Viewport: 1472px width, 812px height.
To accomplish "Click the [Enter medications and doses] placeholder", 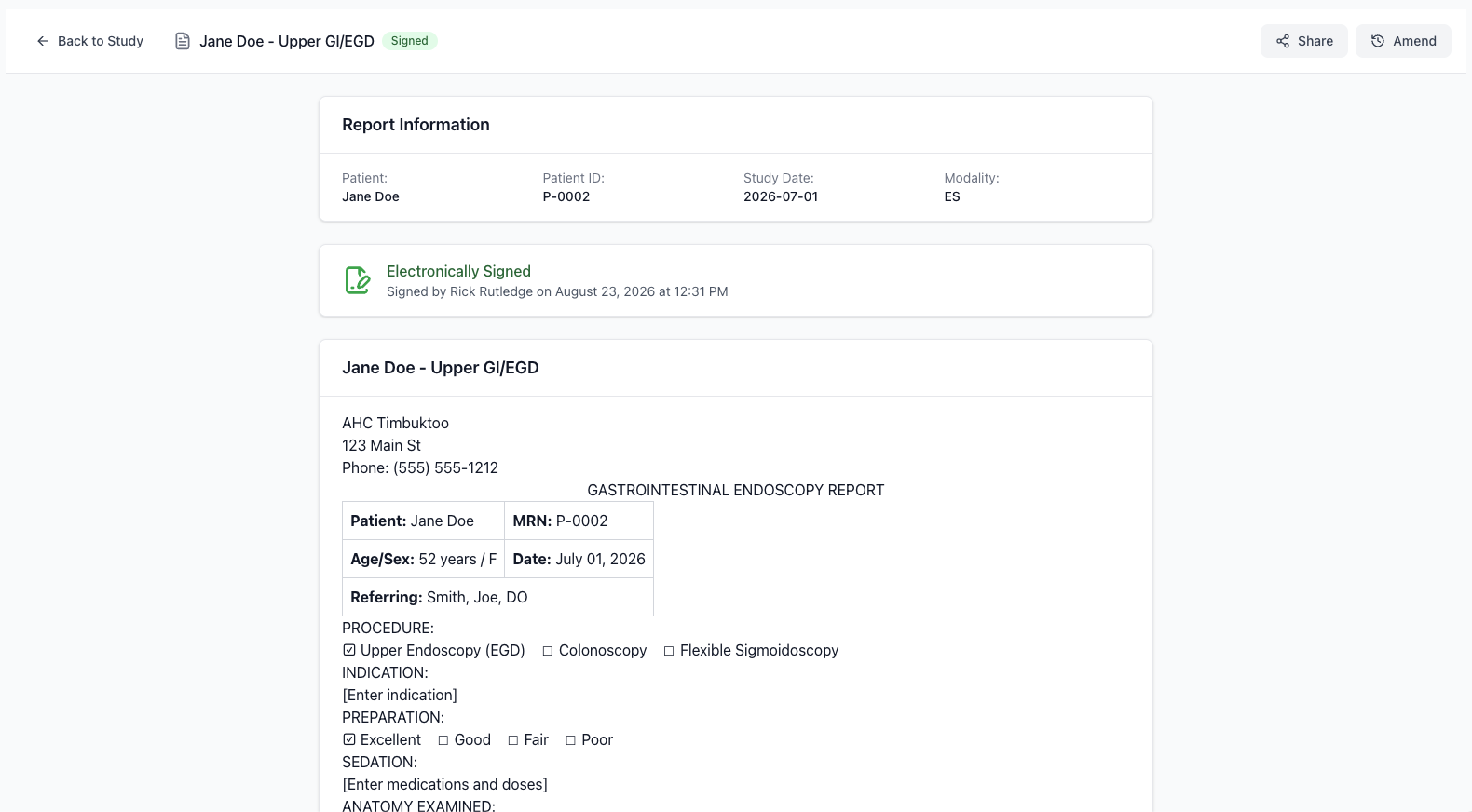I will 444,784.
